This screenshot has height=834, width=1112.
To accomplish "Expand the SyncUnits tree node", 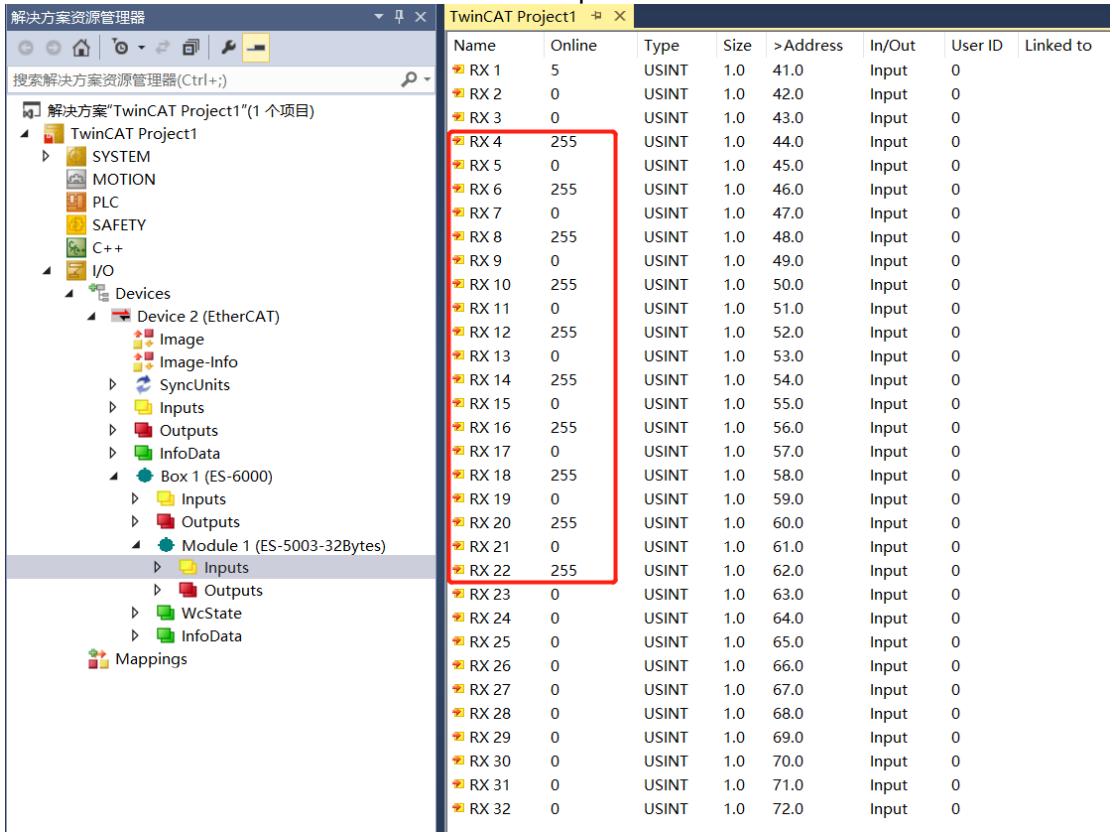I will click(x=113, y=384).
